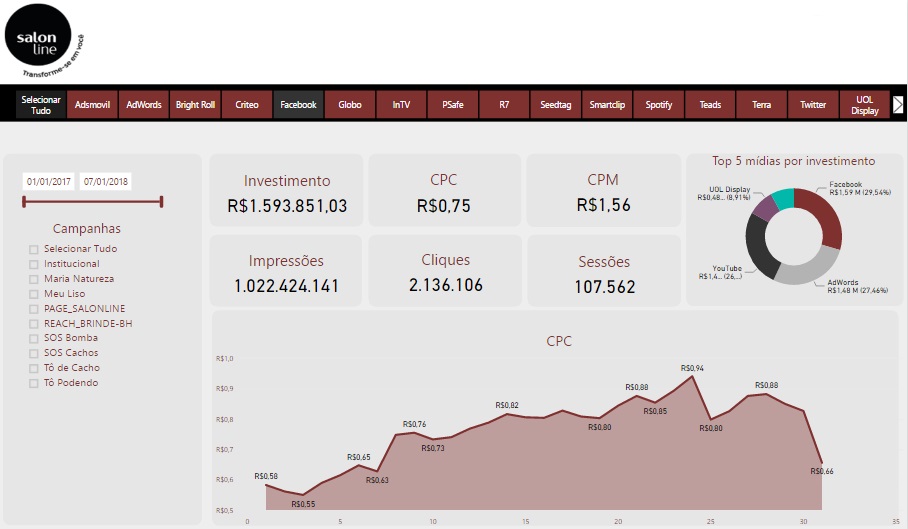The height and width of the screenshot is (529, 908).
Task: Select the R$0,94 peak point on CPC chart
Action: (692, 376)
